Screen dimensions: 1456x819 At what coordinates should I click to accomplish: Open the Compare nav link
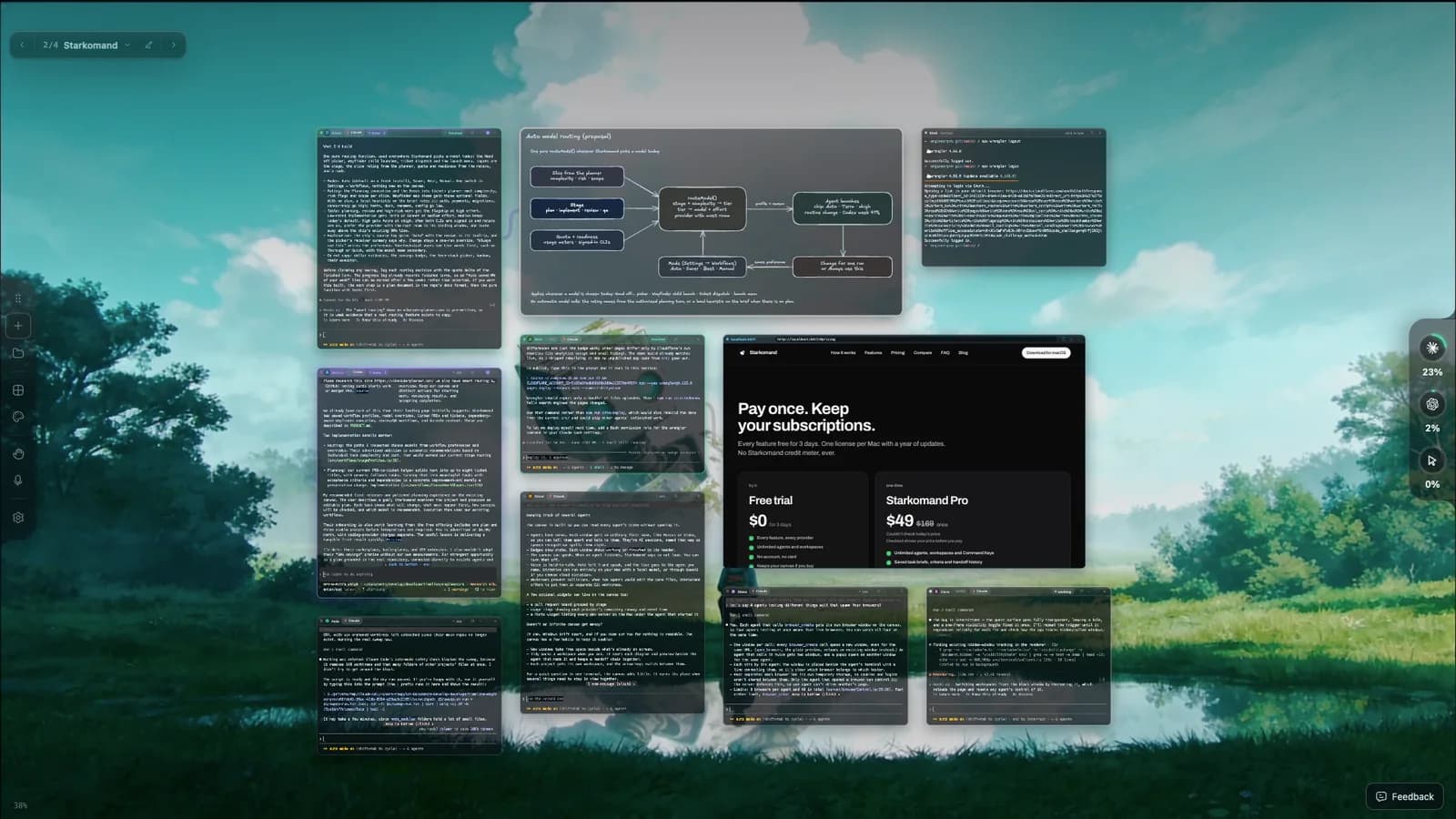tap(923, 352)
